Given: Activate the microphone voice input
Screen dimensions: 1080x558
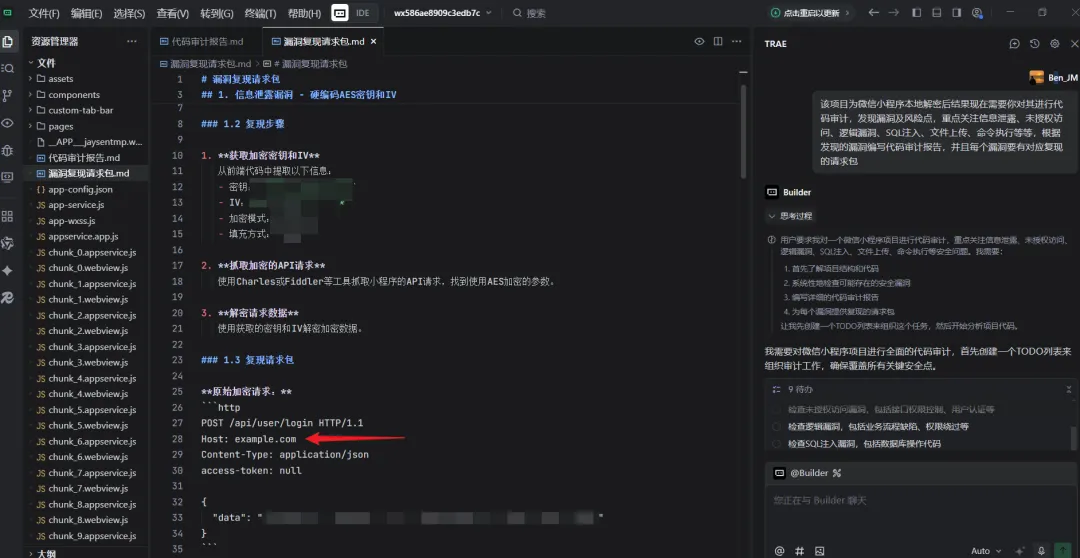Looking at the screenshot, I should (1041, 550).
